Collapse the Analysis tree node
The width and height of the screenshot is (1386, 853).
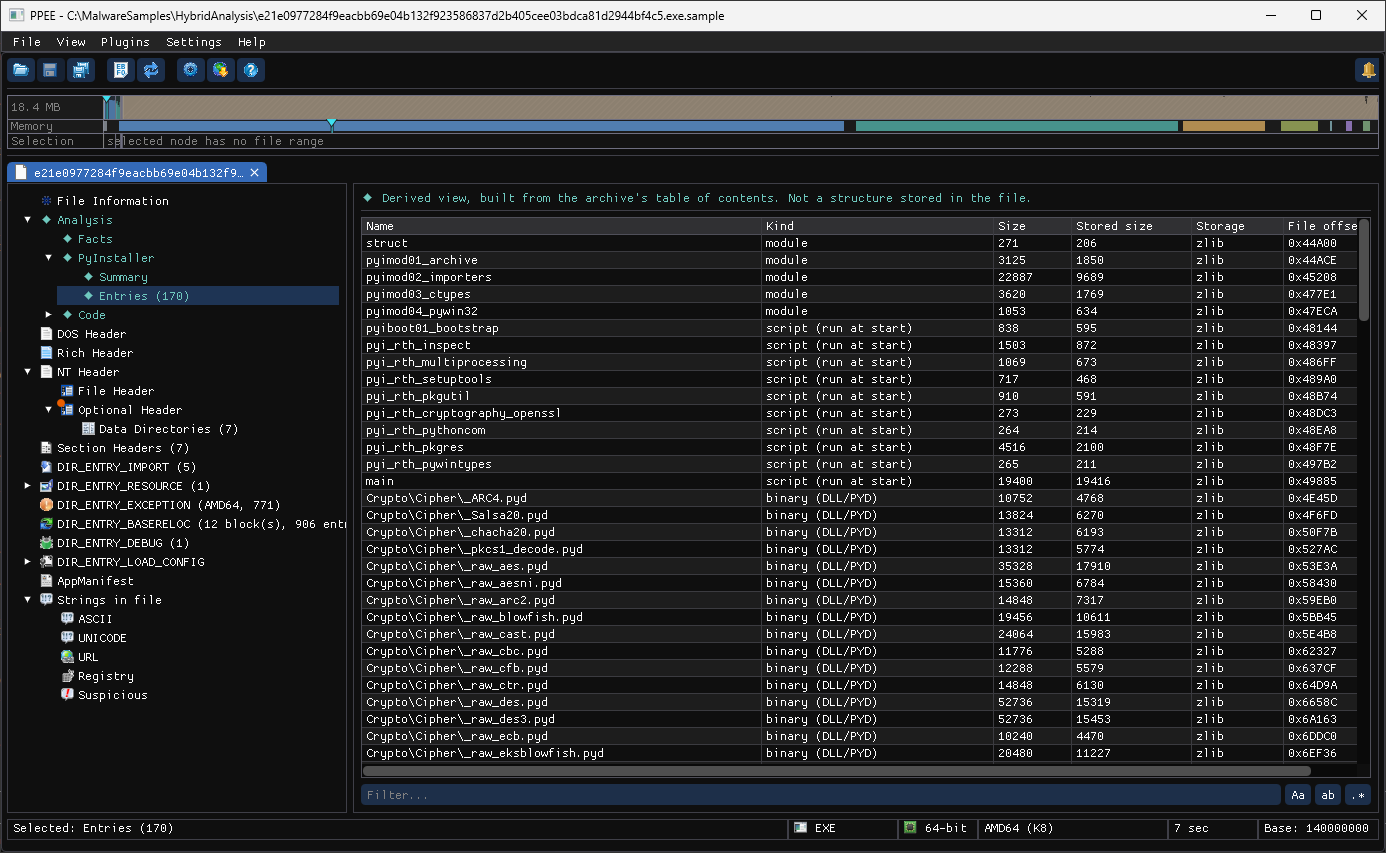(28, 220)
